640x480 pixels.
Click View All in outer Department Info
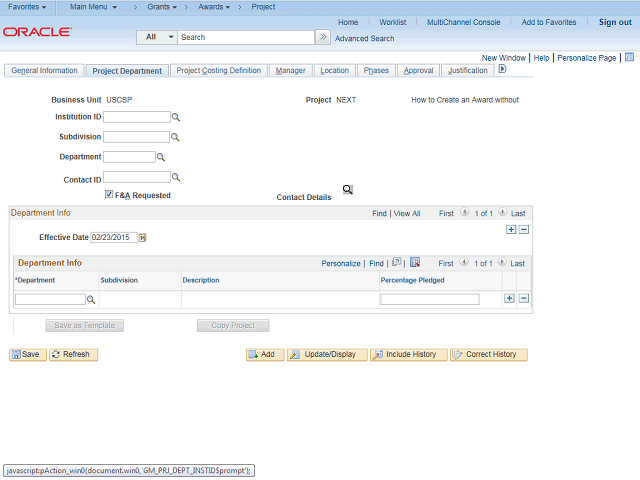407,213
